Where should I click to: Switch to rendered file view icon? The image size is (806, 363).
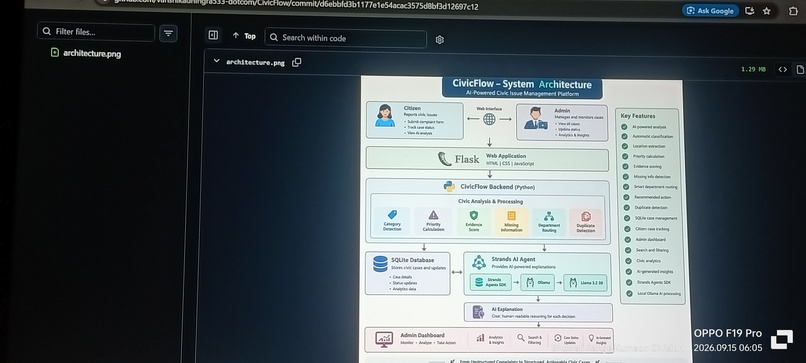800,69
